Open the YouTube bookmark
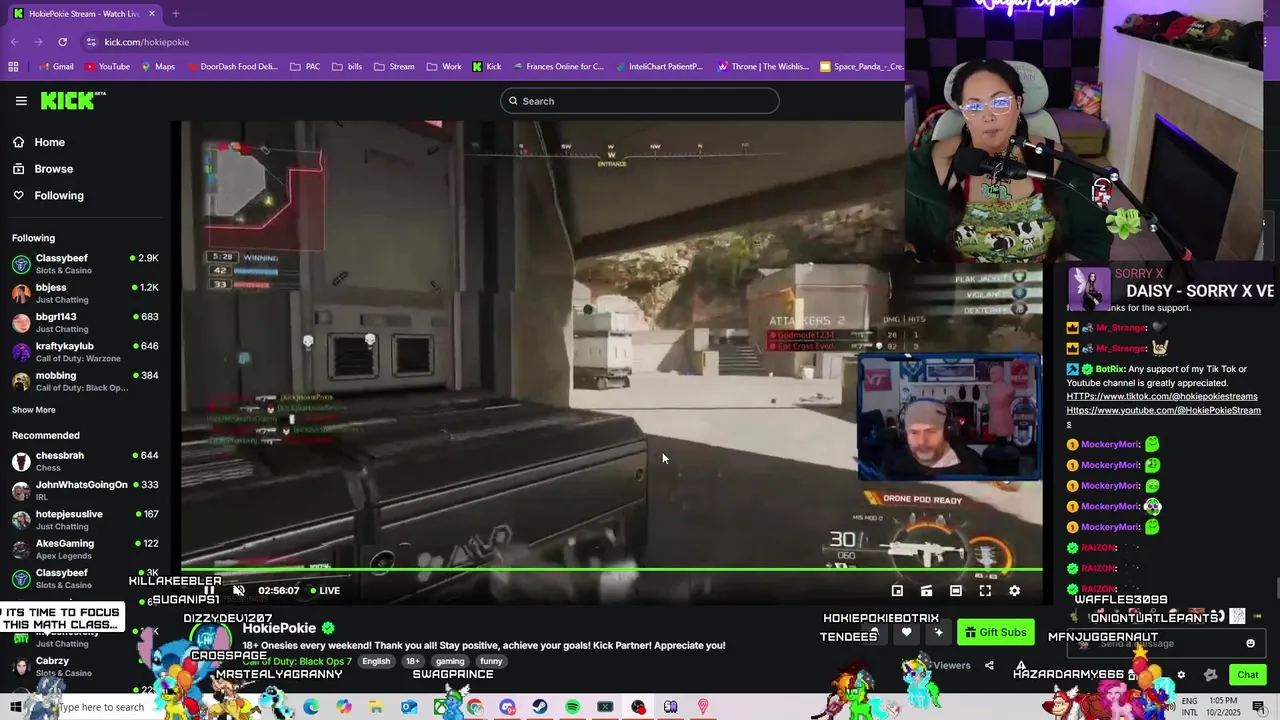The image size is (1280, 720). (107, 67)
